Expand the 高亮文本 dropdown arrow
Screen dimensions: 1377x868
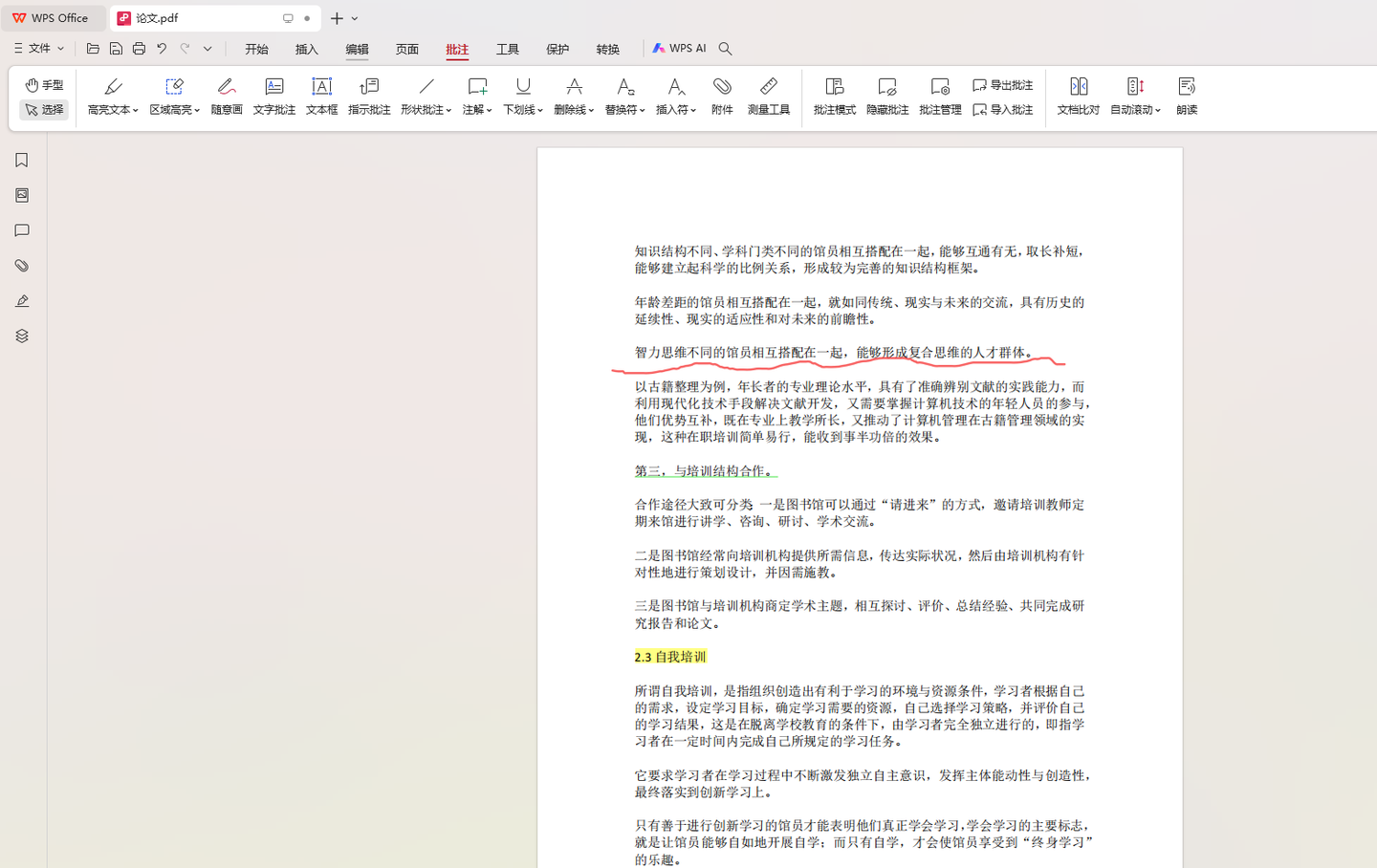(136, 111)
